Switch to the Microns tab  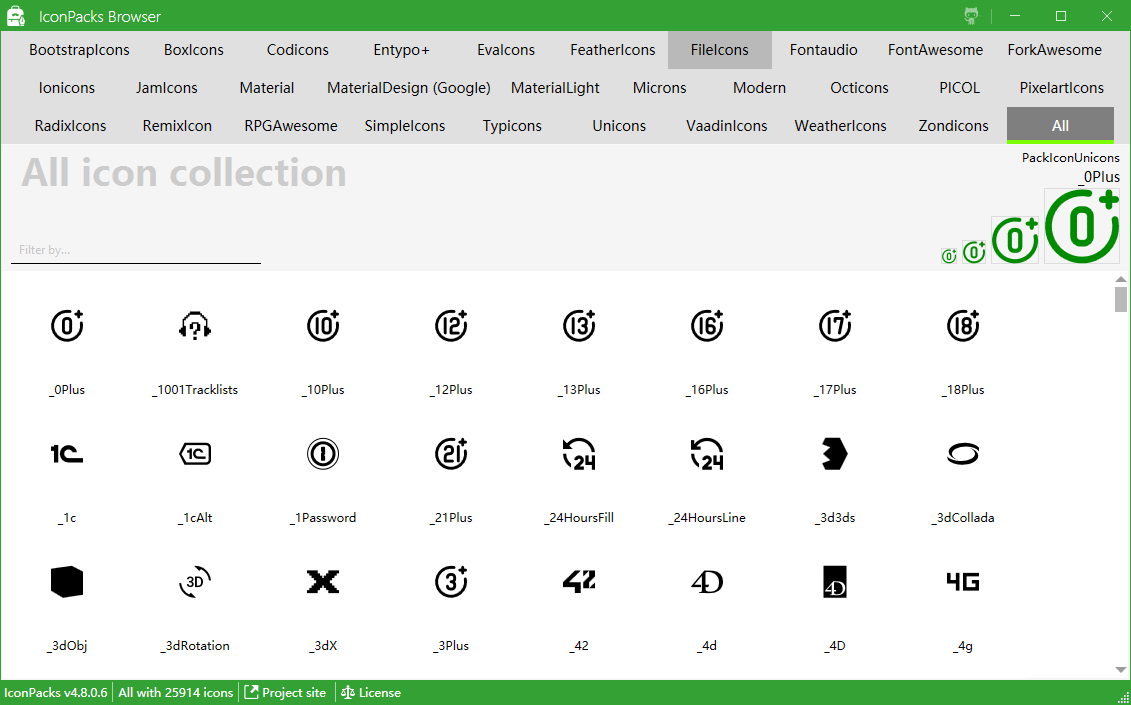(659, 88)
